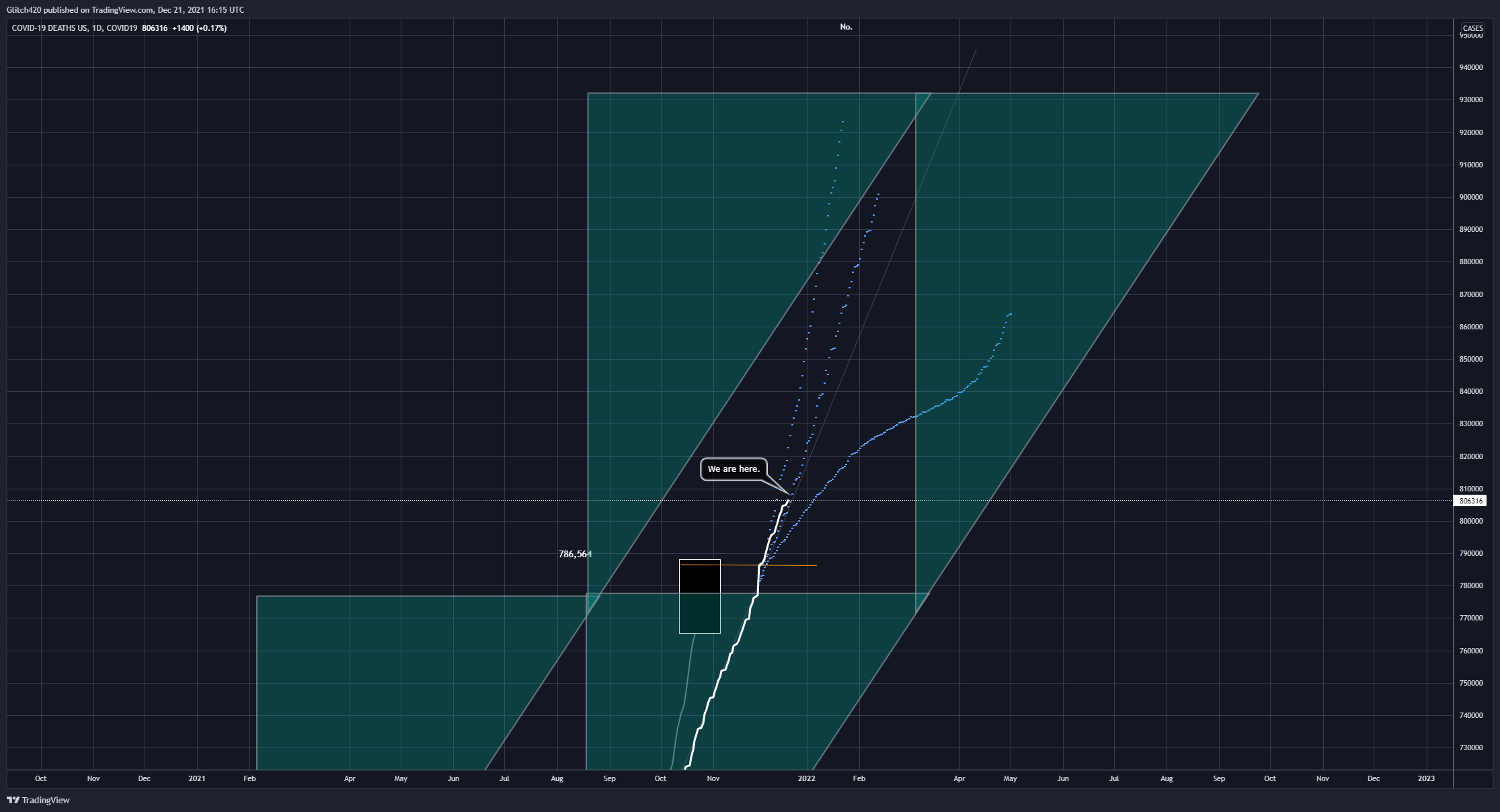1500x812 pixels.
Task: Click the 740000 price axis label
Action: pos(1470,715)
